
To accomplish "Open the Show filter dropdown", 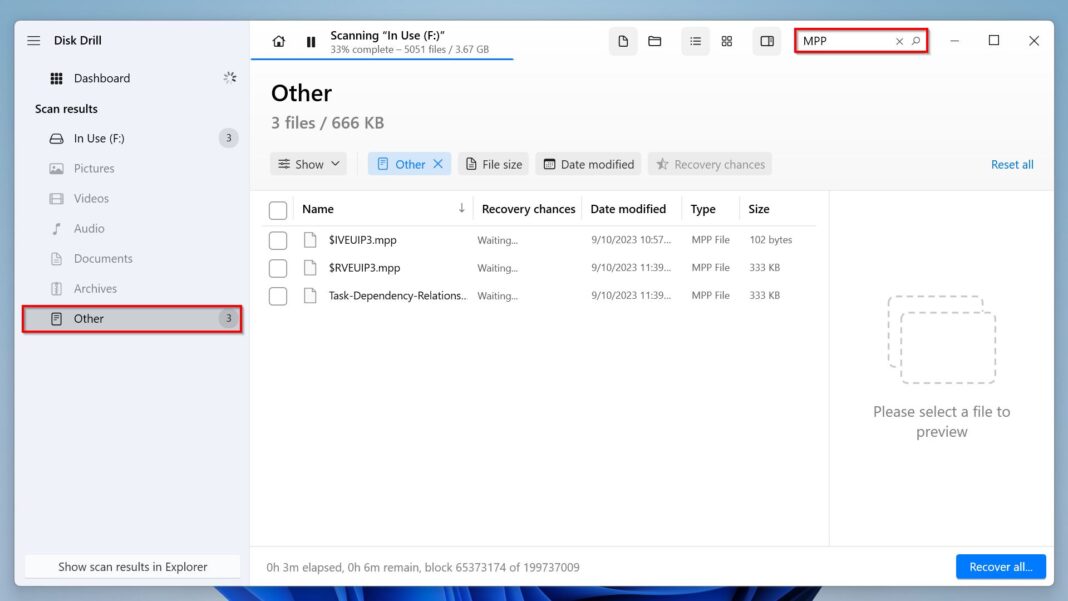I will pos(308,163).
